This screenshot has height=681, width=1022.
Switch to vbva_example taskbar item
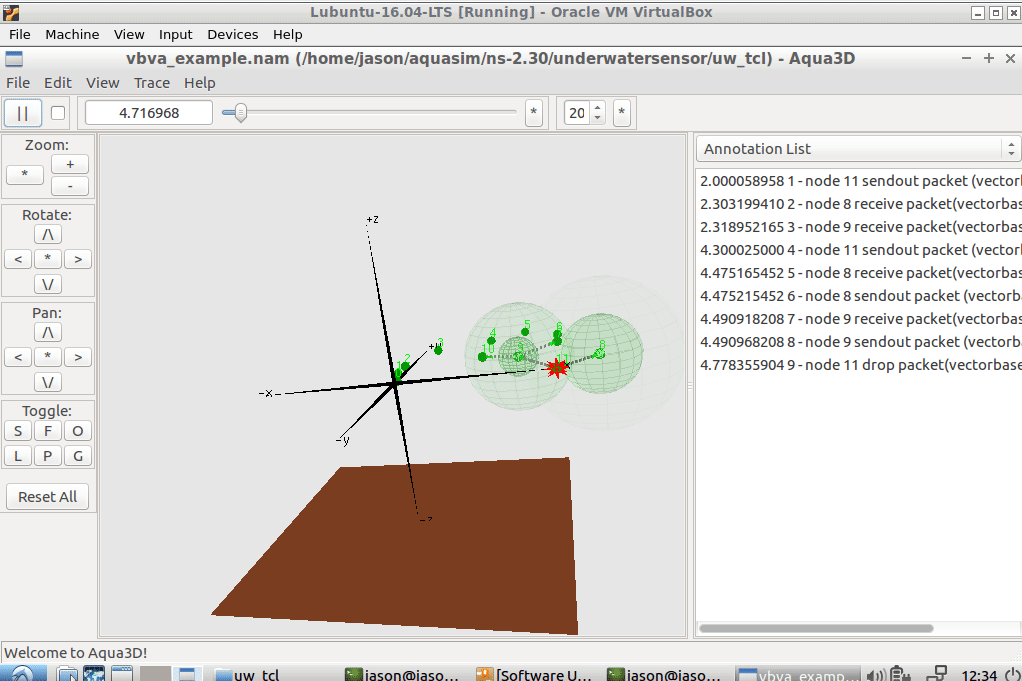point(797,674)
